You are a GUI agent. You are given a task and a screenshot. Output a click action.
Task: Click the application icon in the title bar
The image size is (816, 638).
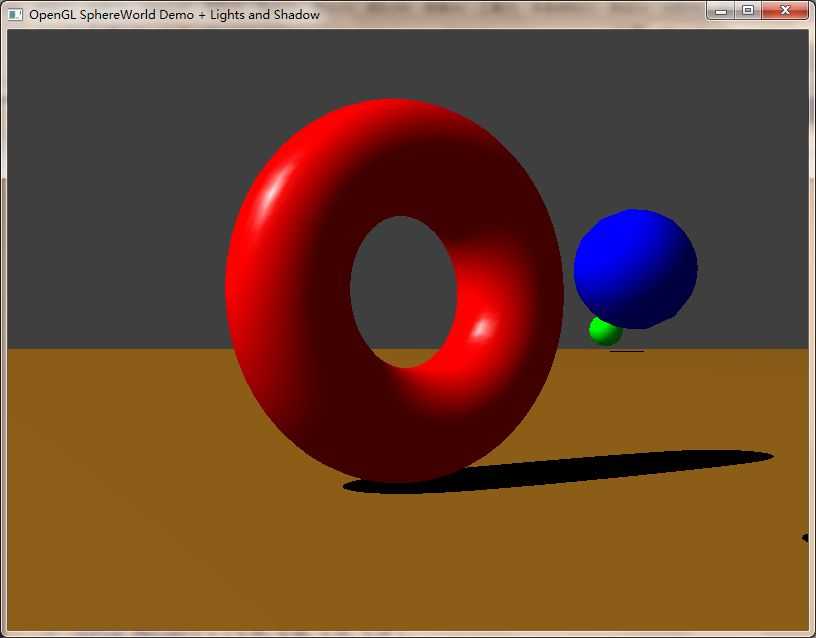point(16,15)
